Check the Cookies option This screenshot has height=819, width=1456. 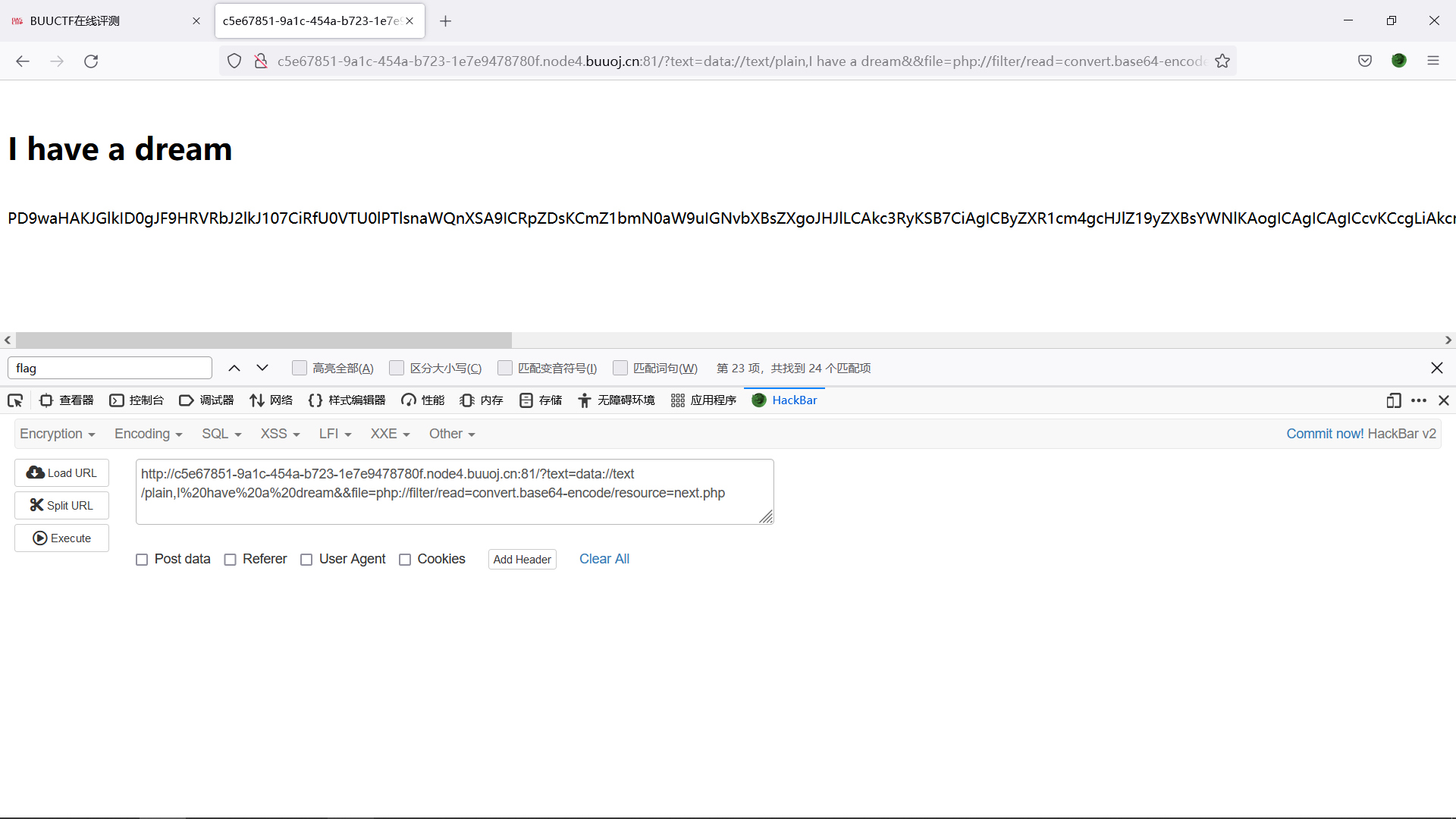pyautogui.click(x=405, y=560)
